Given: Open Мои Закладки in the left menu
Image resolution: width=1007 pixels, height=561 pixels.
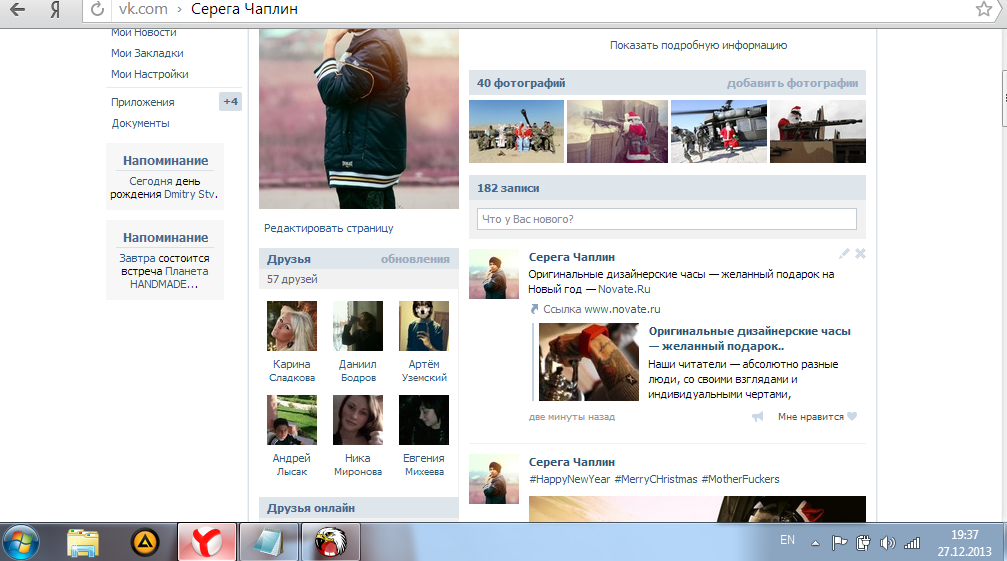Looking at the screenshot, I should [147, 53].
